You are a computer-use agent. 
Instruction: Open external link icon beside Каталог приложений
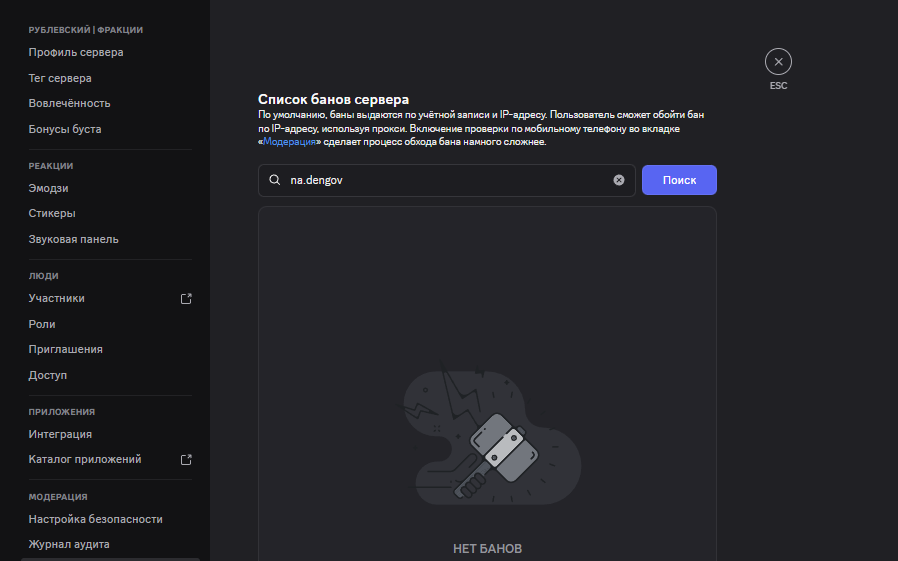click(185, 460)
